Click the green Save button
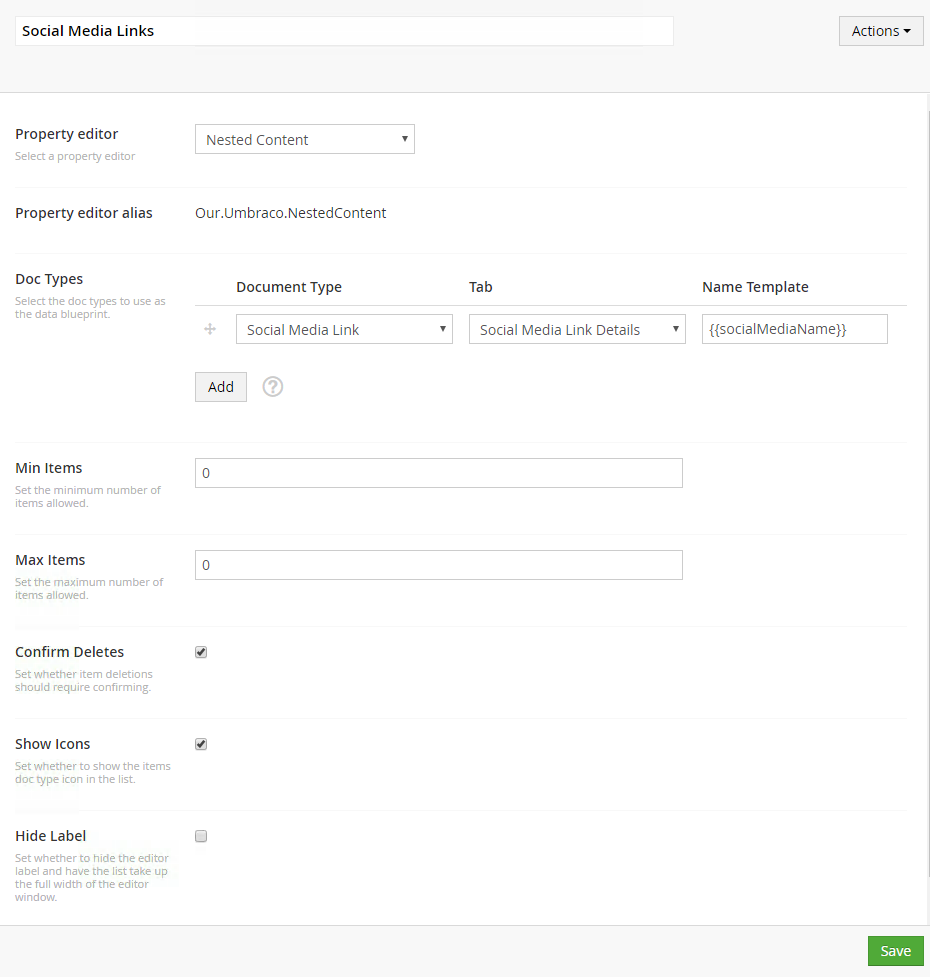The height and width of the screenshot is (977, 930). [x=895, y=951]
